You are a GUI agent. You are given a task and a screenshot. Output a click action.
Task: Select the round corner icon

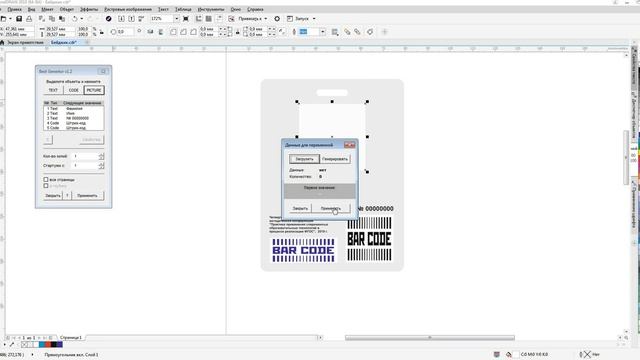[173, 32]
